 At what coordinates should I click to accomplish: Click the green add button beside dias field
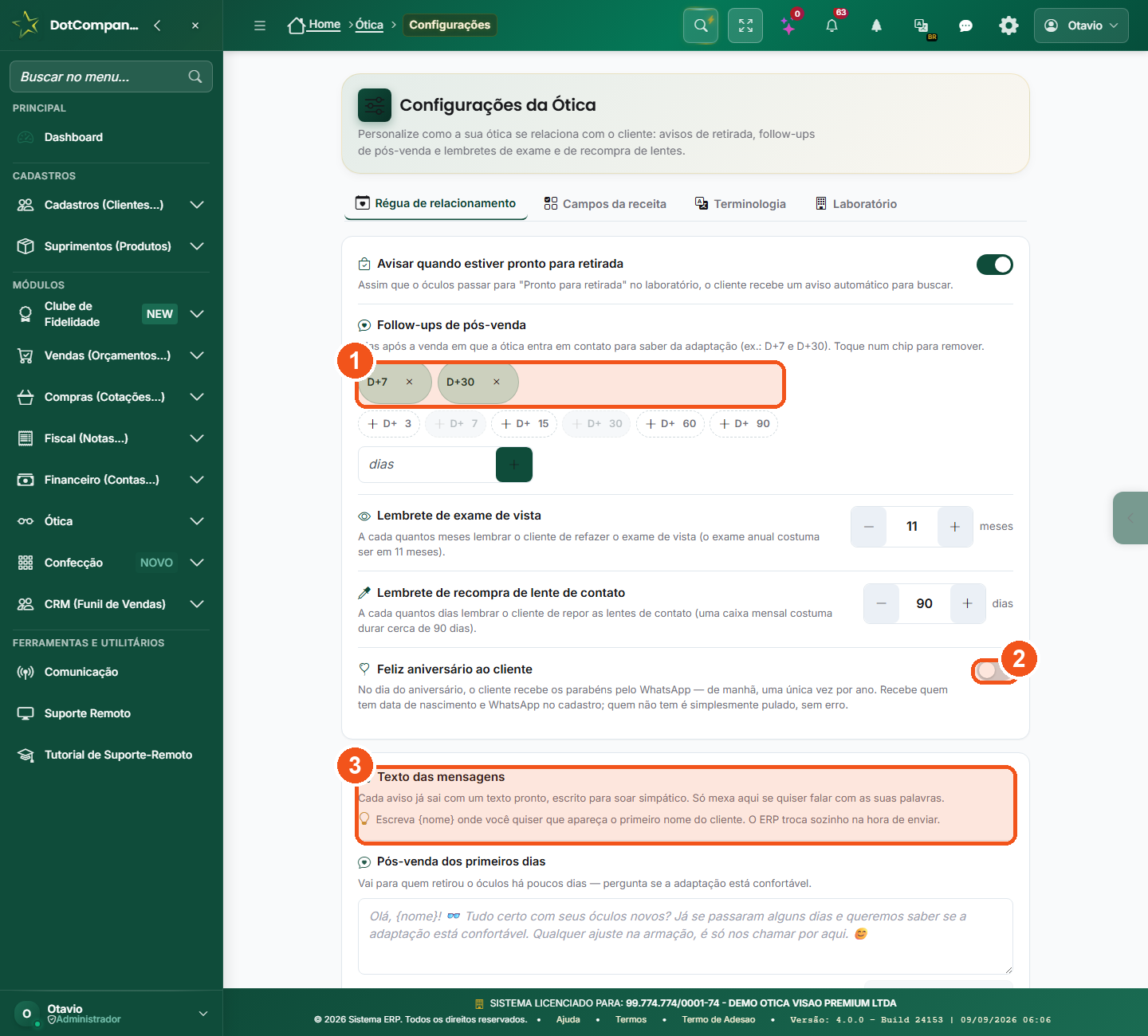(514, 465)
